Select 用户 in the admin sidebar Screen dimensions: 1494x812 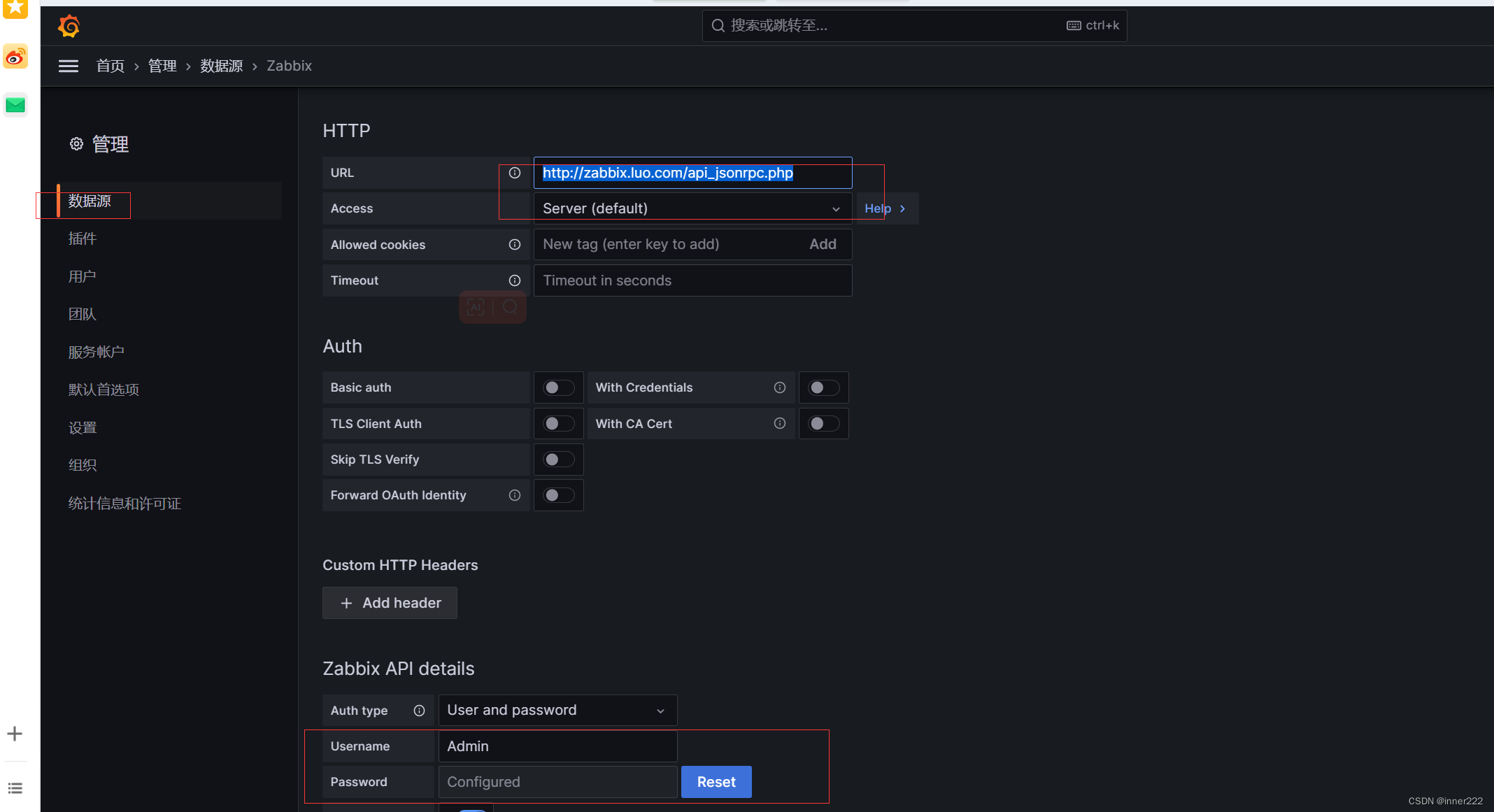[82, 277]
